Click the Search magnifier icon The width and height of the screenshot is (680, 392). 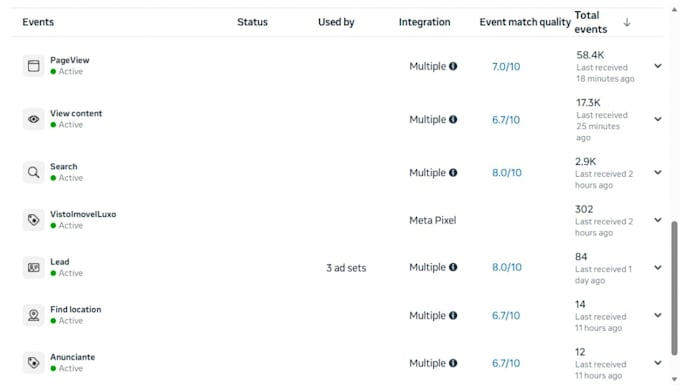[33, 173]
